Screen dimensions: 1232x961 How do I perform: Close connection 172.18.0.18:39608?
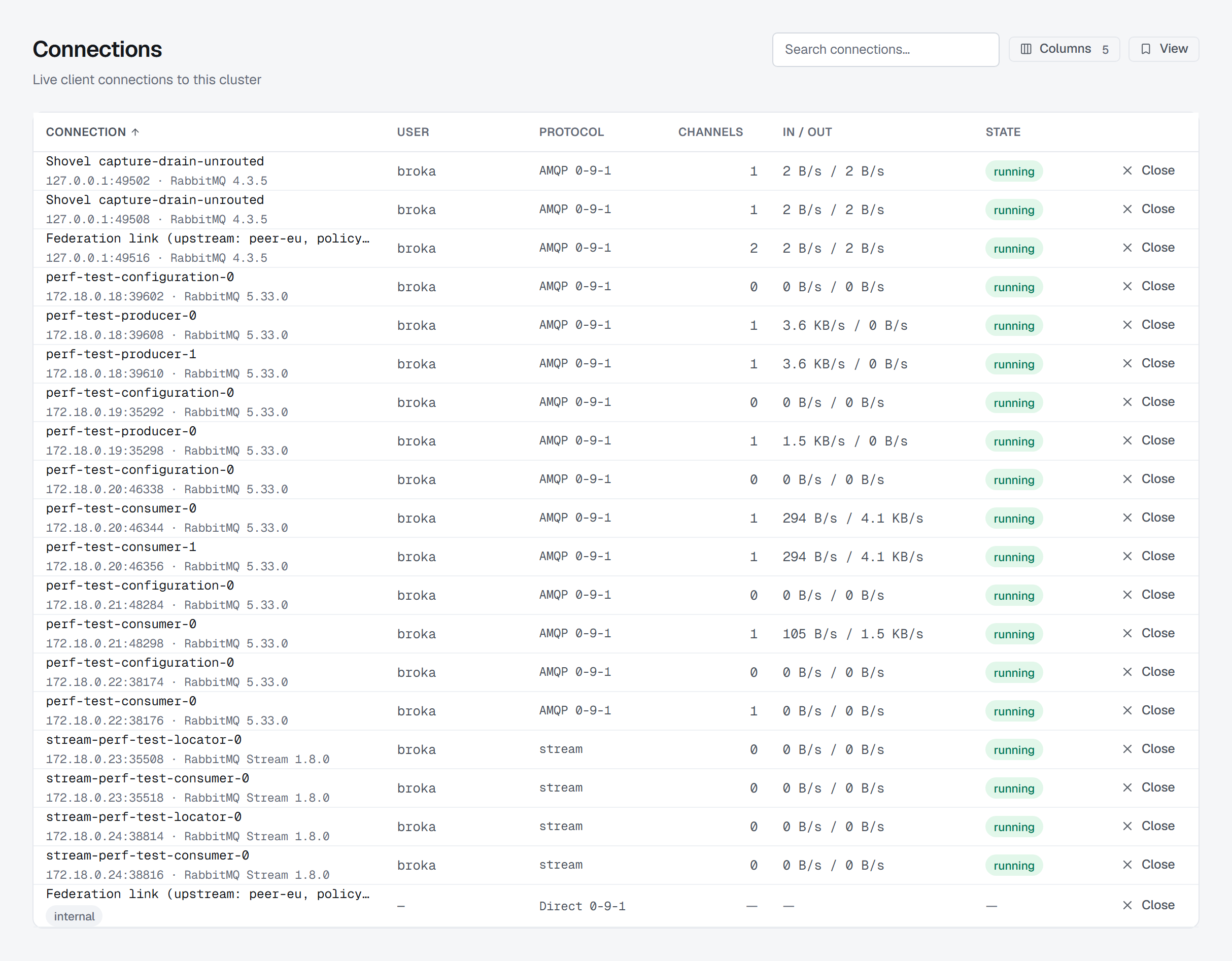1148,325
